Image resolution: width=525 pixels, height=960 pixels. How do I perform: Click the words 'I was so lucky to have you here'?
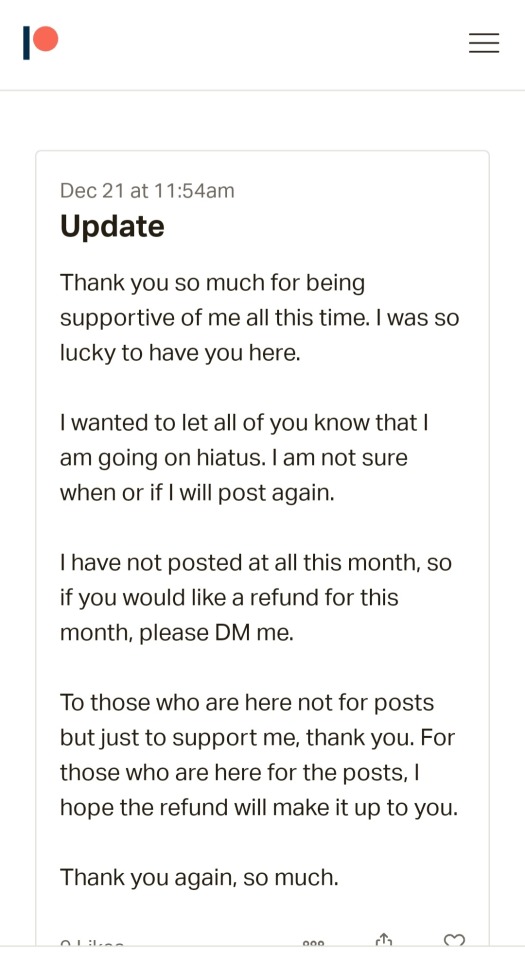(259, 336)
